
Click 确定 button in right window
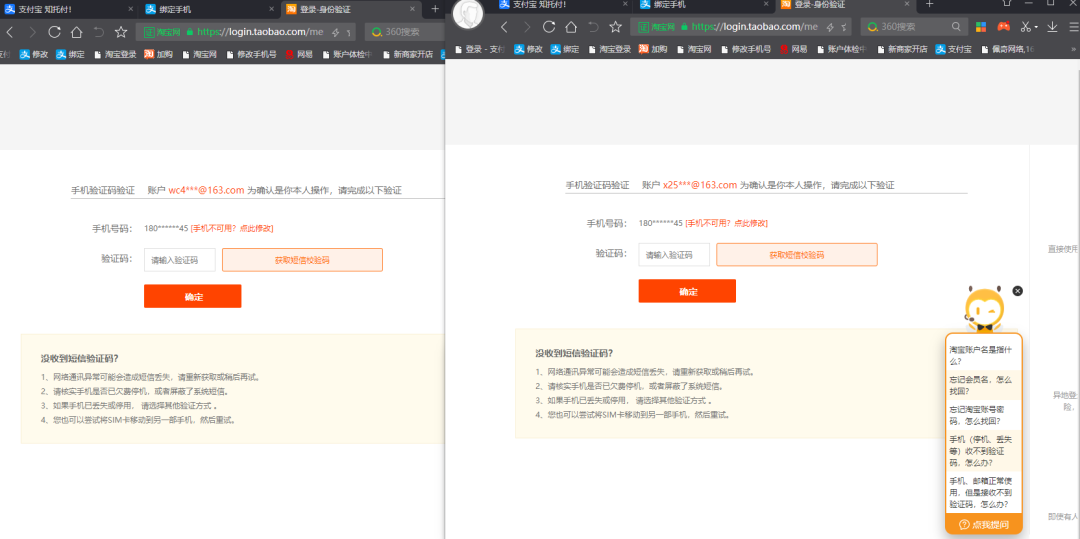coord(687,290)
